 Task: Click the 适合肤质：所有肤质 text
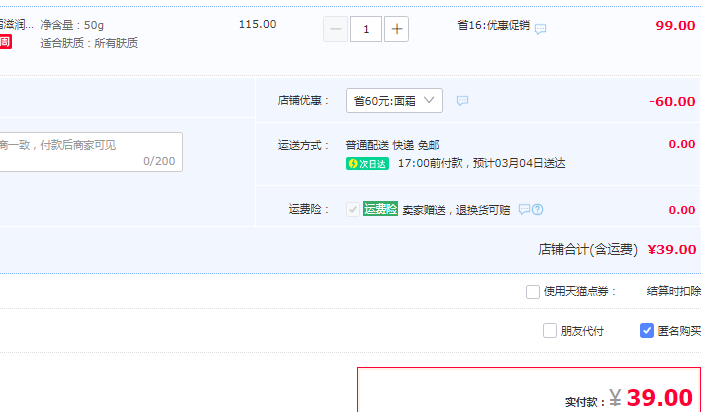(x=89, y=43)
